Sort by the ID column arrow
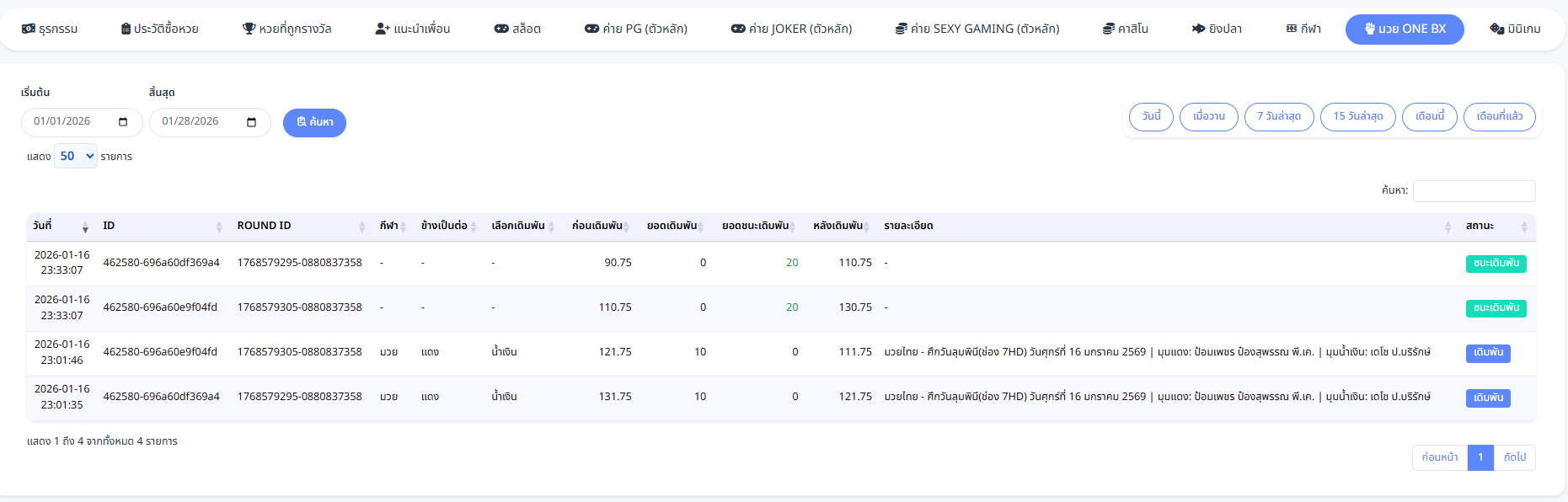The height and width of the screenshot is (502, 1568). (x=219, y=227)
